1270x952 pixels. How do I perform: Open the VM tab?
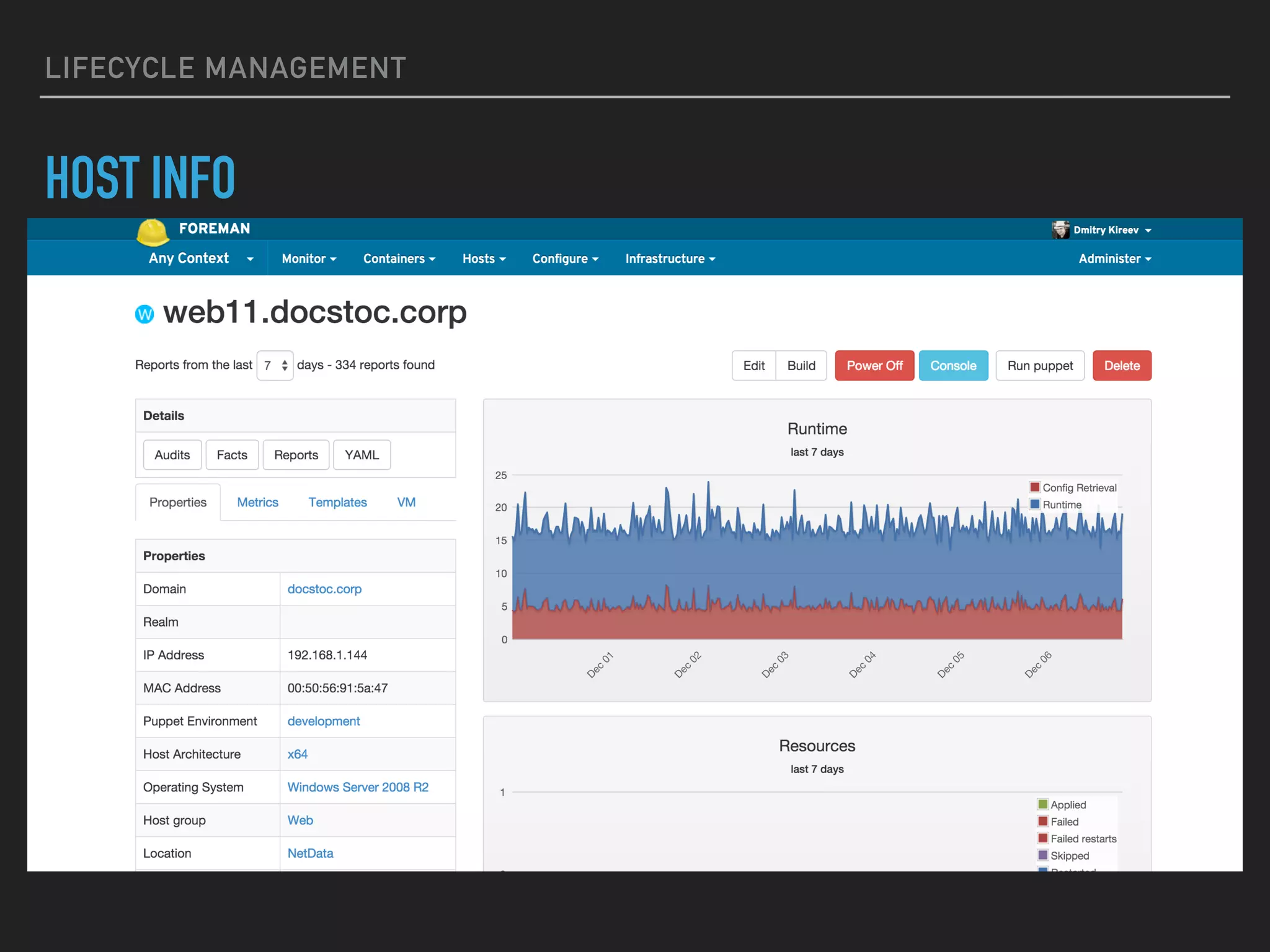(x=406, y=502)
